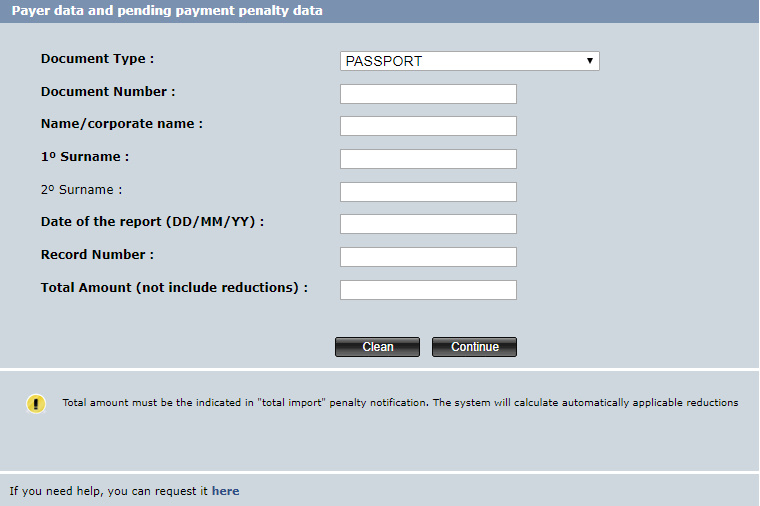This screenshot has width=760, height=506.
Task: Follow the 'here' help request link
Action: click(x=225, y=491)
